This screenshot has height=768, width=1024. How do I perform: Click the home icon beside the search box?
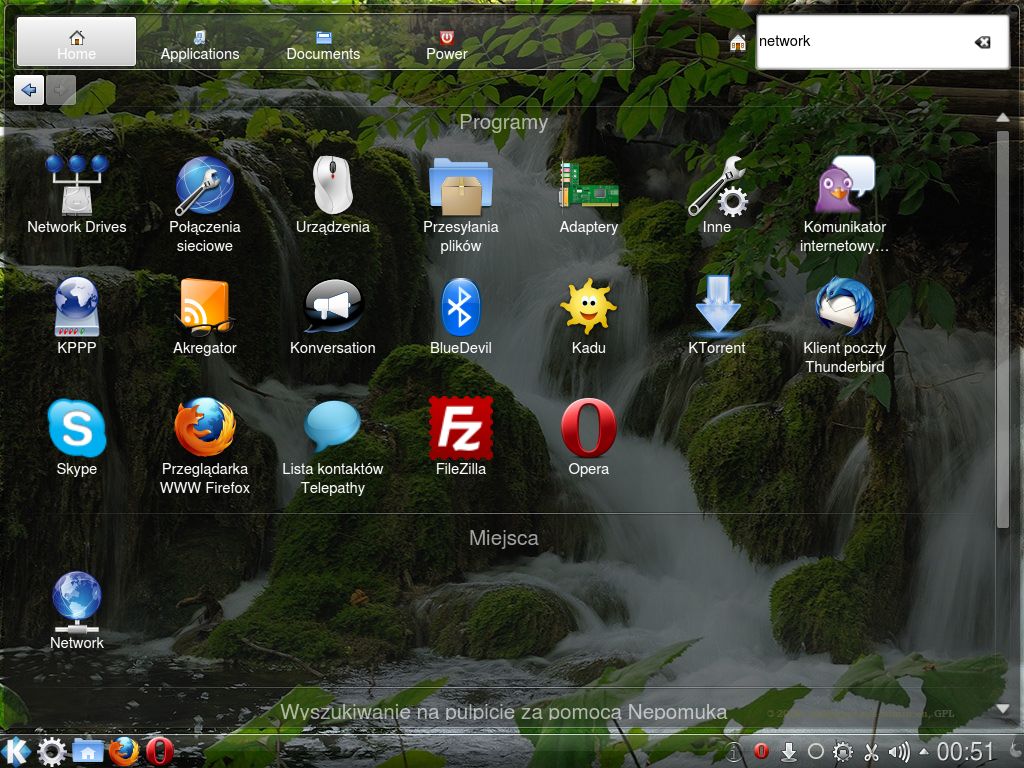[738, 43]
